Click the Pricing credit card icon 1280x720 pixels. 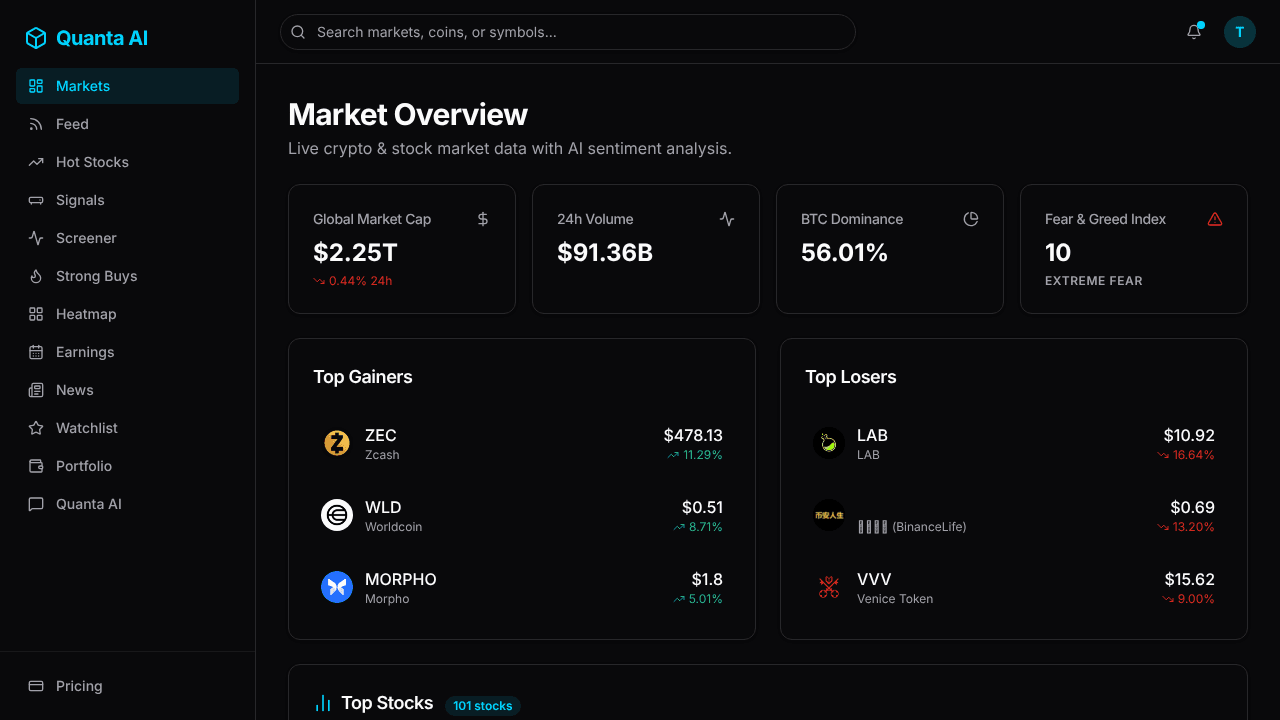[36, 686]
